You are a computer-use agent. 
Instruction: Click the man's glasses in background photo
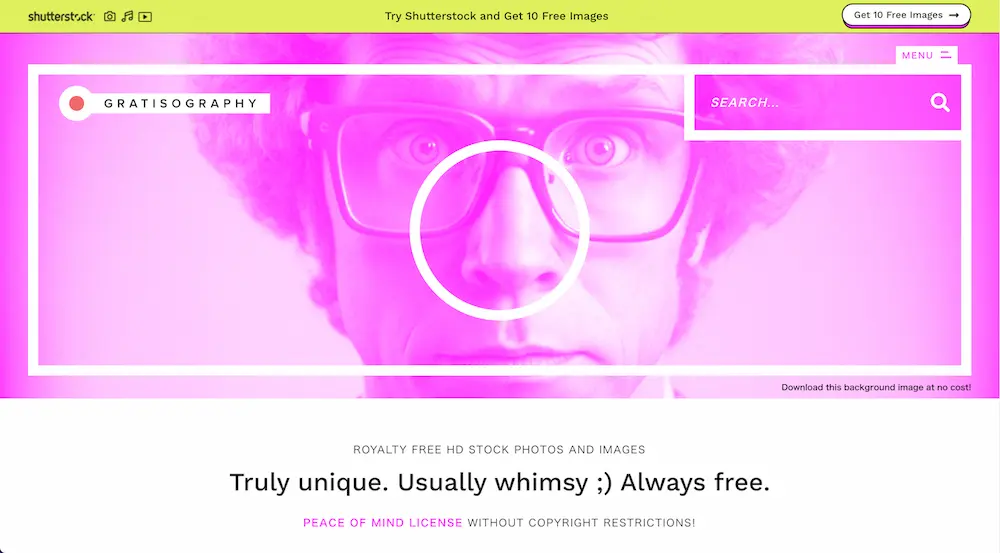[510, 172]
